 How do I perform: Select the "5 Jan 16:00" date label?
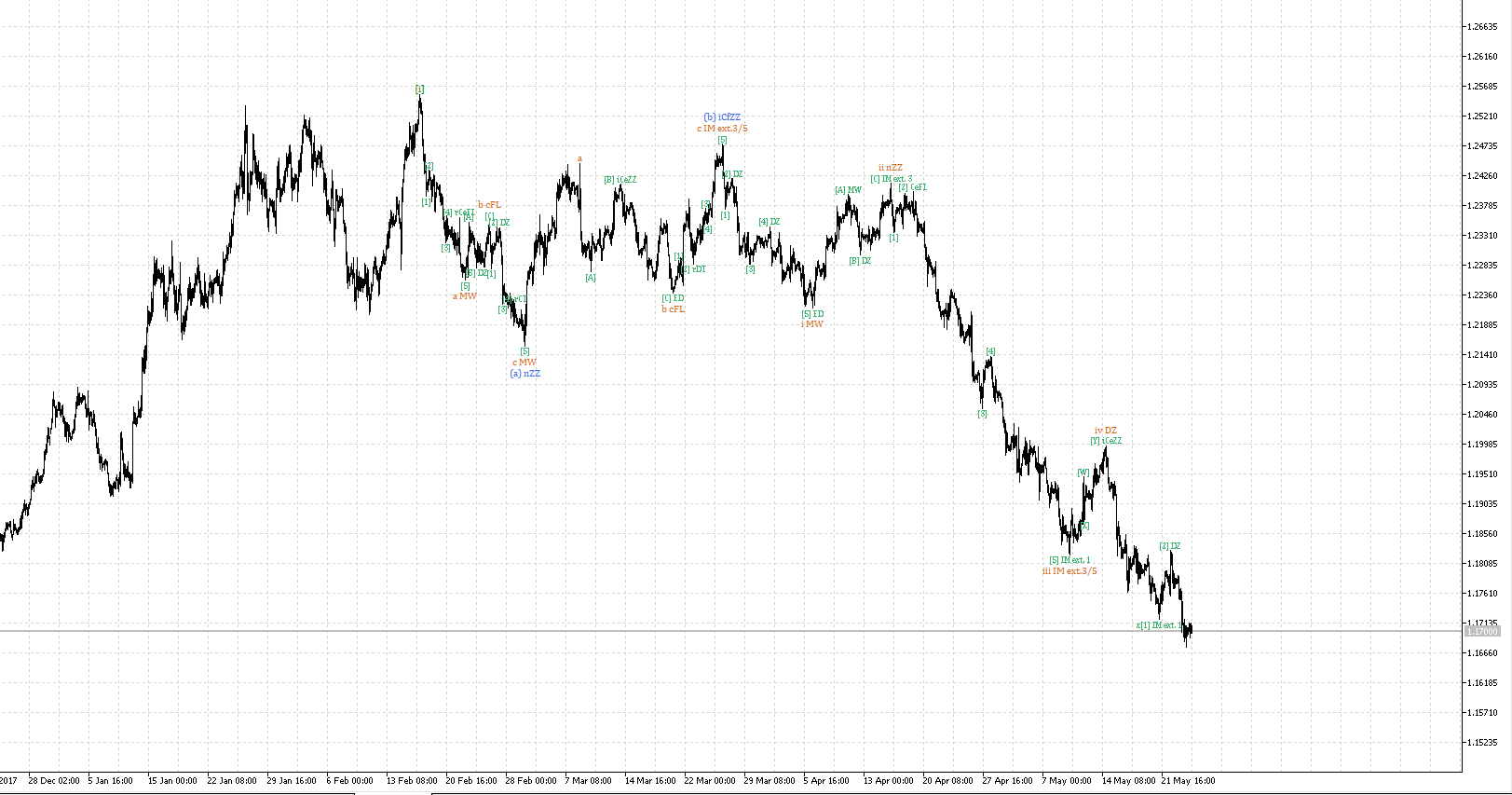(x=111, y=781)
